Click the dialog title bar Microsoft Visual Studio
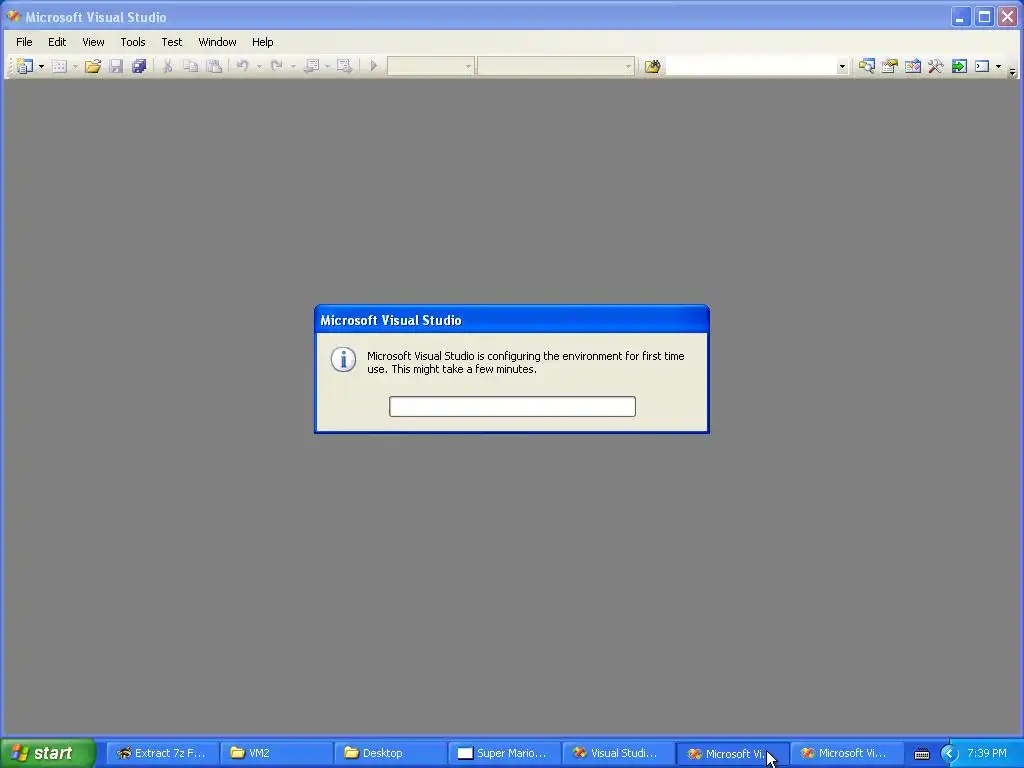The width and height of the screenshot is (1024, 768). (x=512, y=320)
